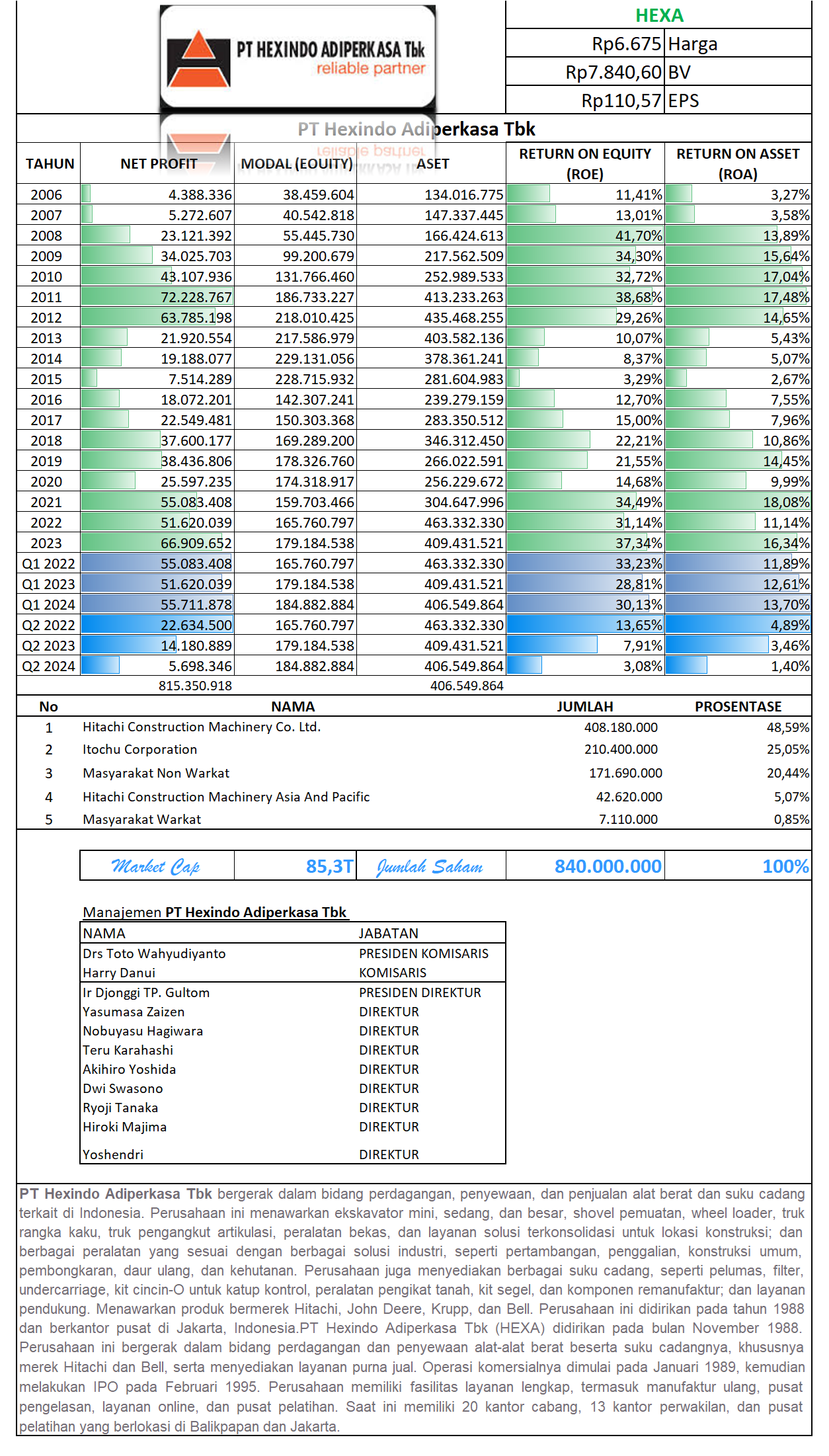Click the TAHUN column header
Image resolution: width=829 pixels, height=1456 pixels.
(50, 164)
